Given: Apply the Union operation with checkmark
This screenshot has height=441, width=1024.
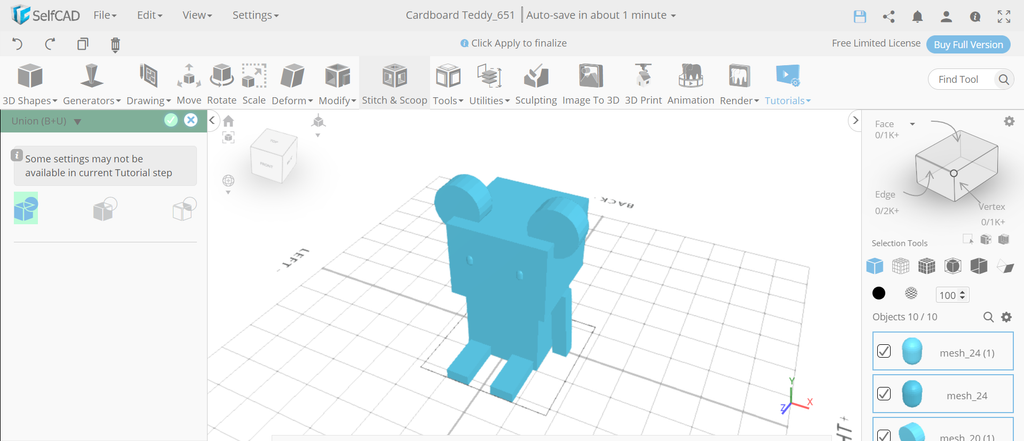Looking at the screenshot, I should coord(171,120).
